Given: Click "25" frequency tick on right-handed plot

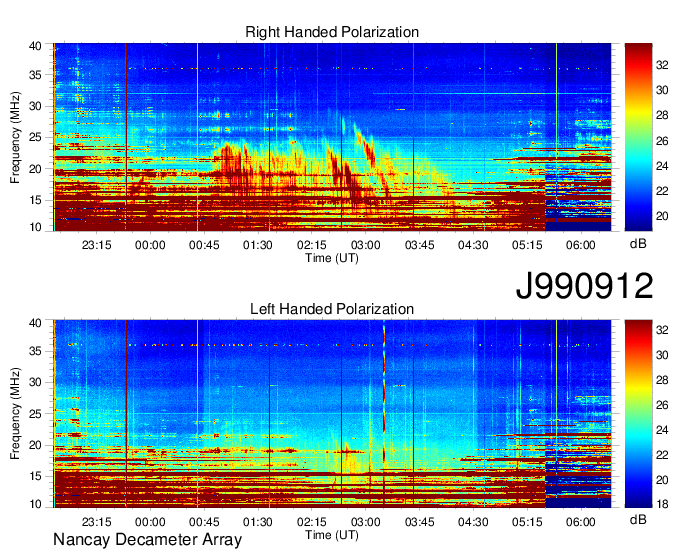Looking at the screenshot, I should coord(36,137).
